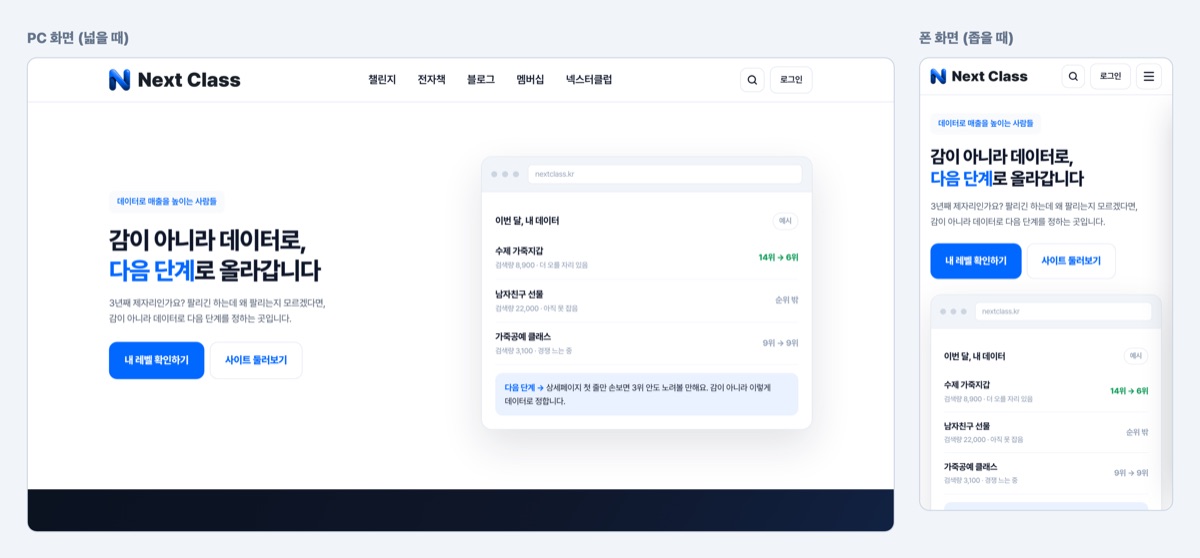1200x558 pixels.
Task: Click 내 레벨 확인하기 in the PC view
Action: [x=156, y=360]
